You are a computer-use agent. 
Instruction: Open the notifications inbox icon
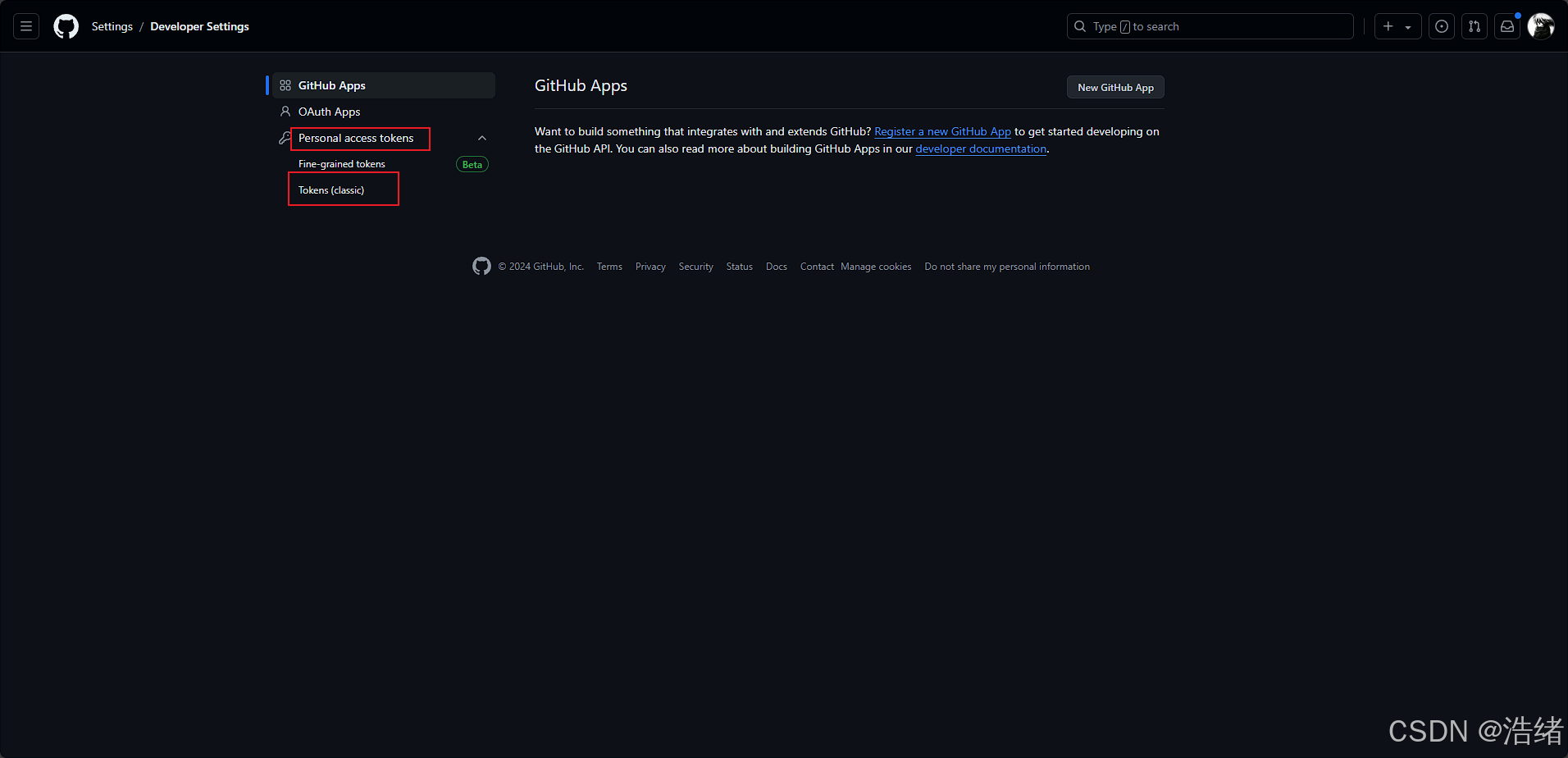(1506, 26)
